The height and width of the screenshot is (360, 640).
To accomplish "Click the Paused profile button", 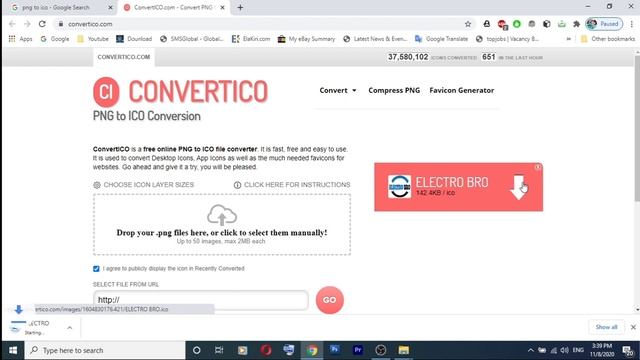I will [x=604, y=24].
